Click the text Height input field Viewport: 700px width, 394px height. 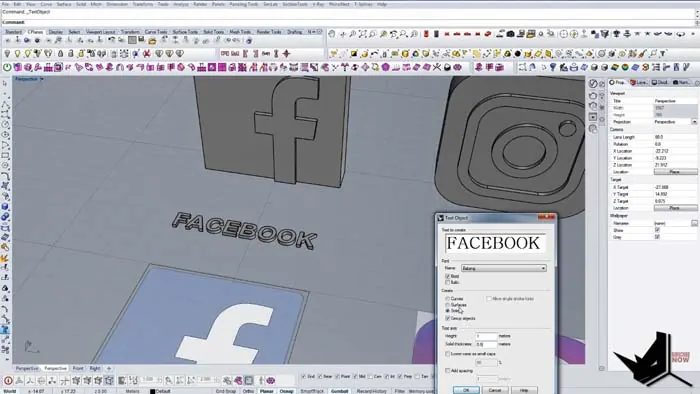[486, 336]
